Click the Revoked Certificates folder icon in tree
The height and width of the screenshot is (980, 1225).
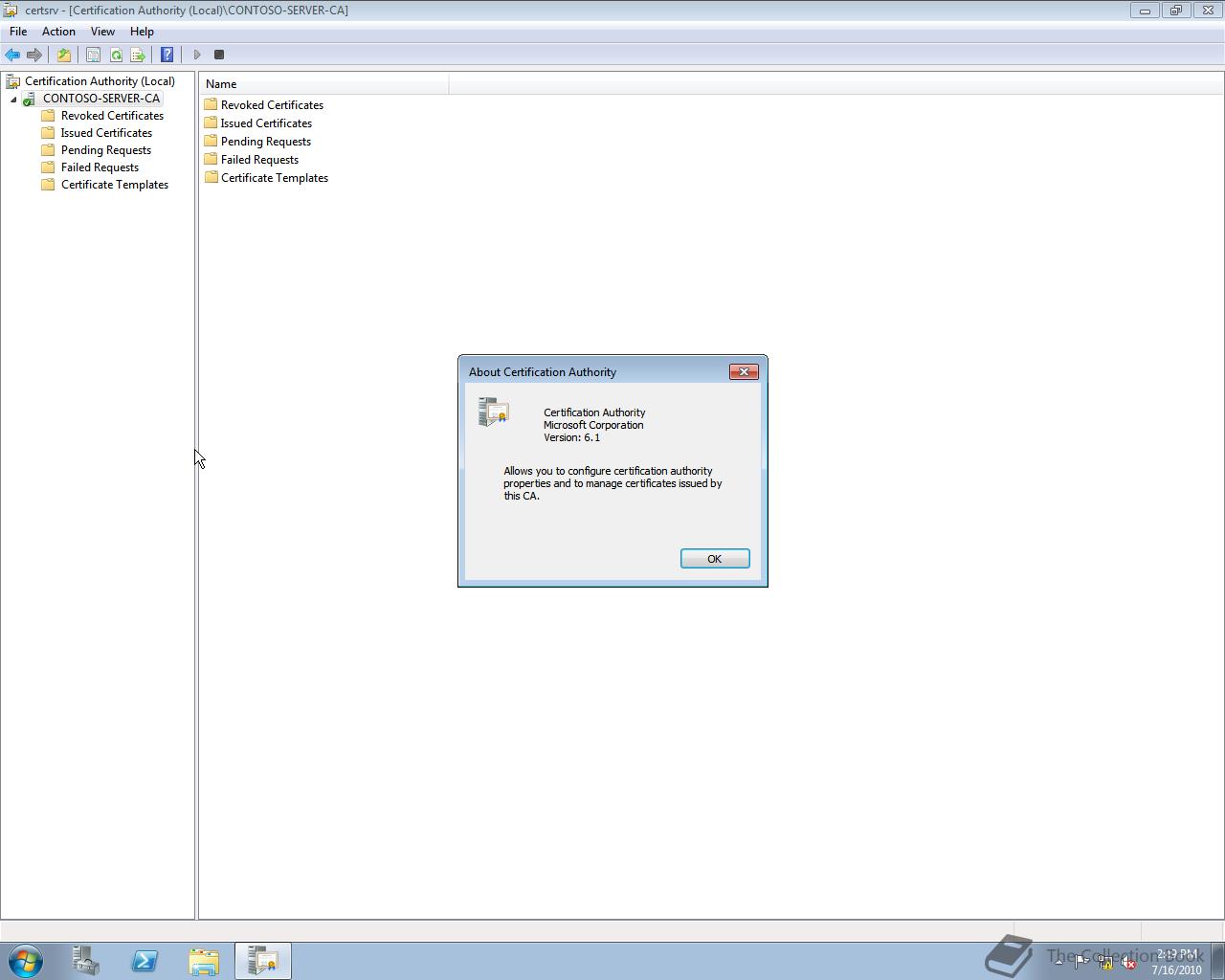(x=48, y=116)
